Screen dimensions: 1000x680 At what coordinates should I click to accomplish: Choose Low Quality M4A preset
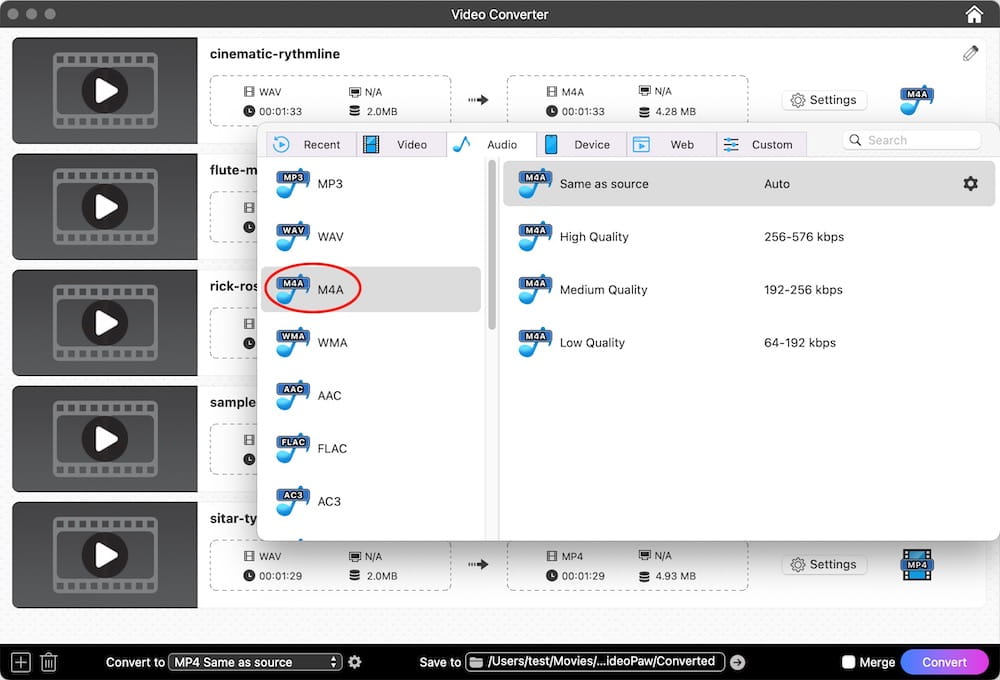click(749, 343)
